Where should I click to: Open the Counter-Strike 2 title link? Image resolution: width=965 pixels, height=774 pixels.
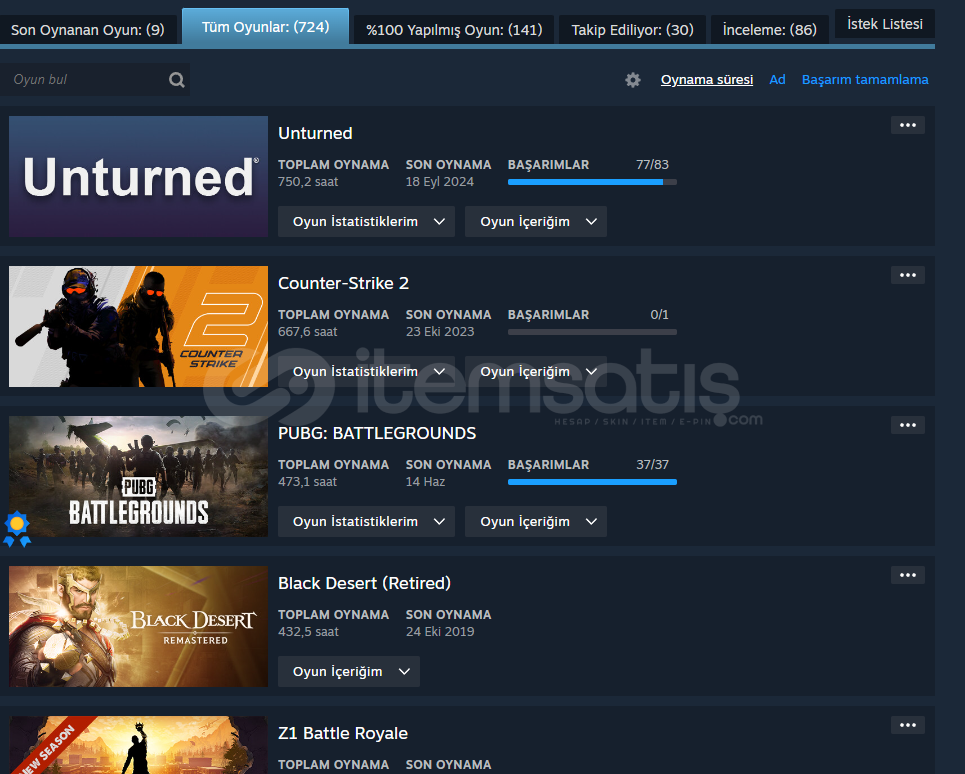coord(343,283)
